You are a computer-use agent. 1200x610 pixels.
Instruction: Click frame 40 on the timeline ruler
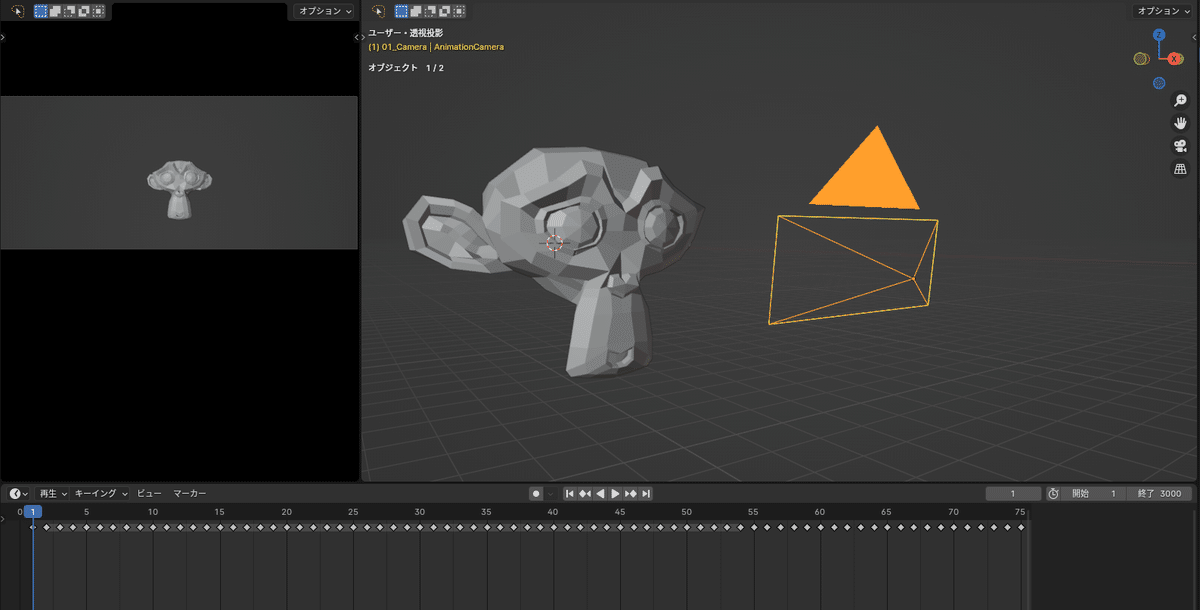click(552, 511)
